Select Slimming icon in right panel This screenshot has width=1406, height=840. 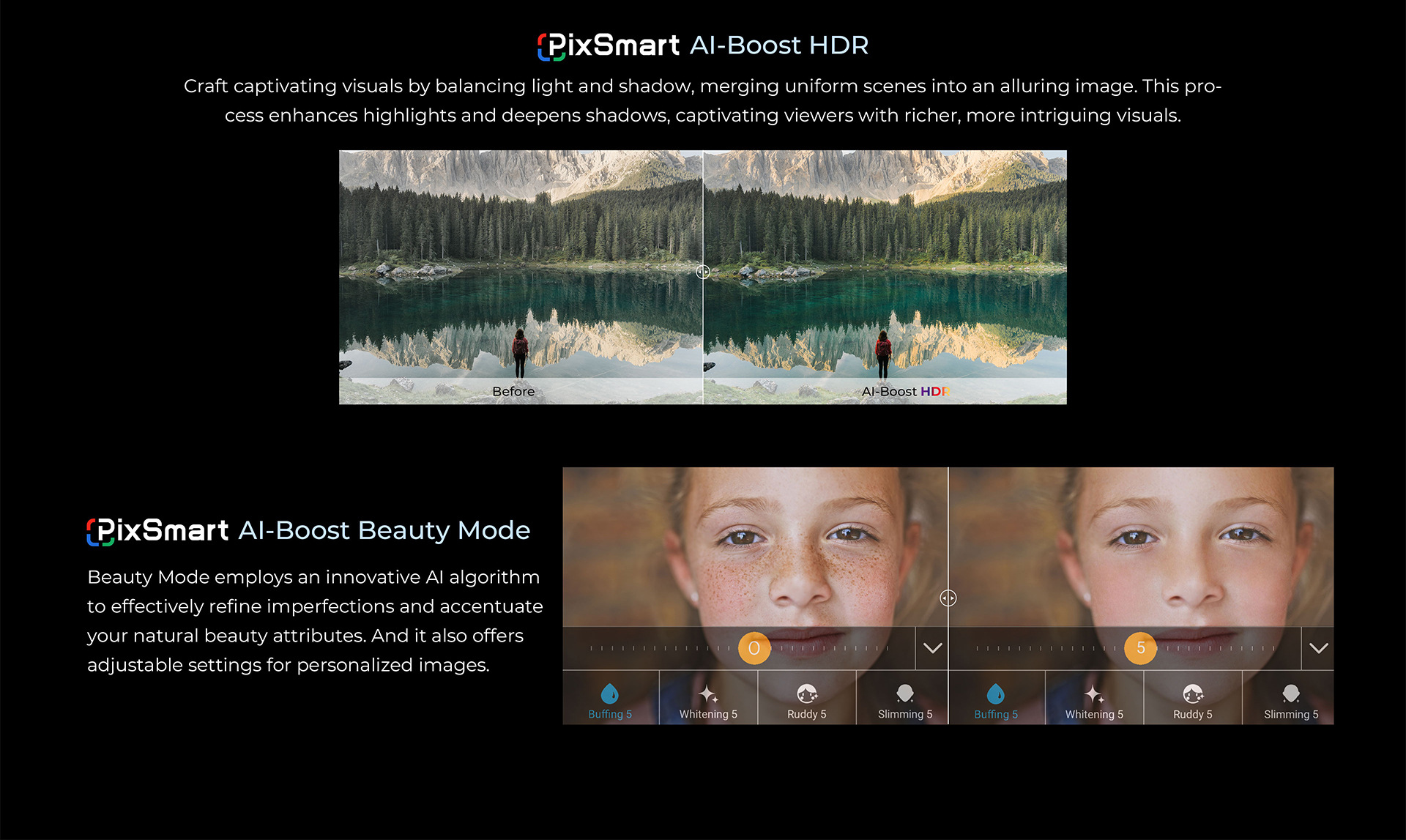1291,693
